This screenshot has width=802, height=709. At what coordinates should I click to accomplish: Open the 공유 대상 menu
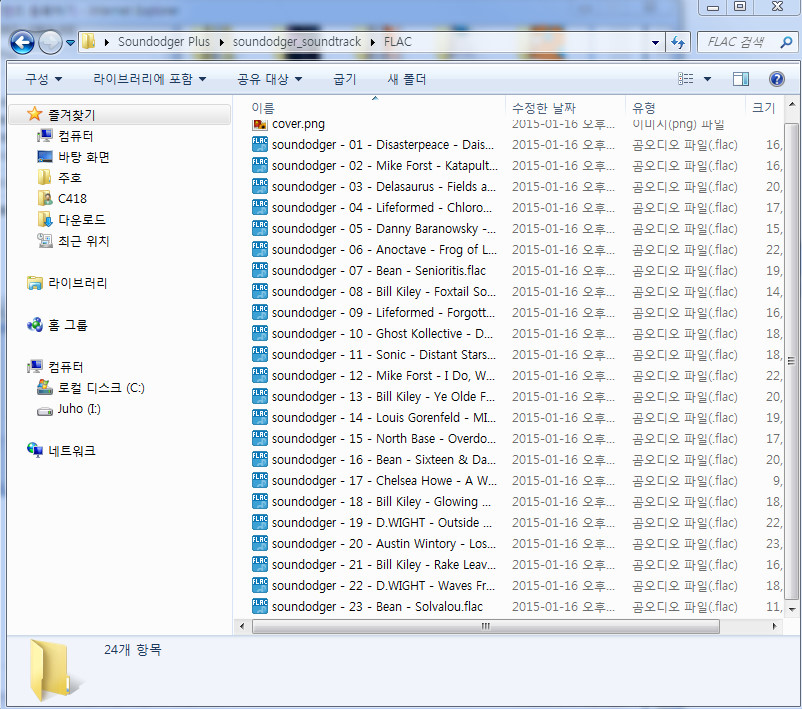point(269,79)
